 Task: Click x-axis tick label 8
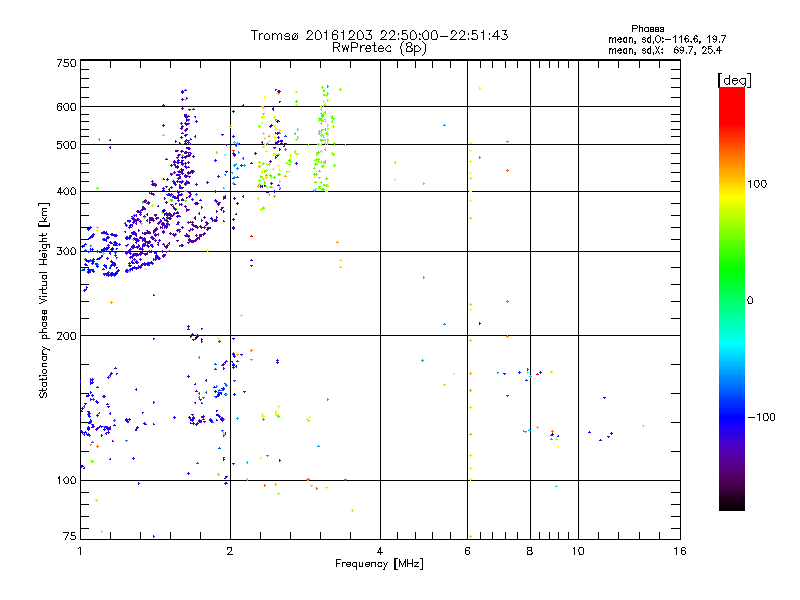pyautogui.click(x=530, y=551)
